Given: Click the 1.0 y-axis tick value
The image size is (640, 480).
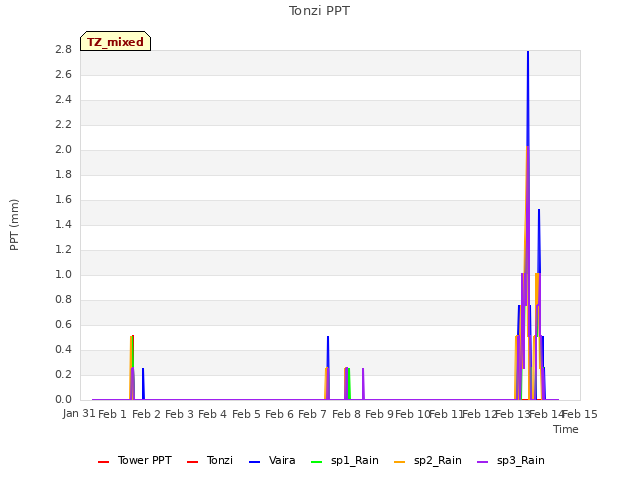Looking at the screenshot, I should tap(63, 275).
